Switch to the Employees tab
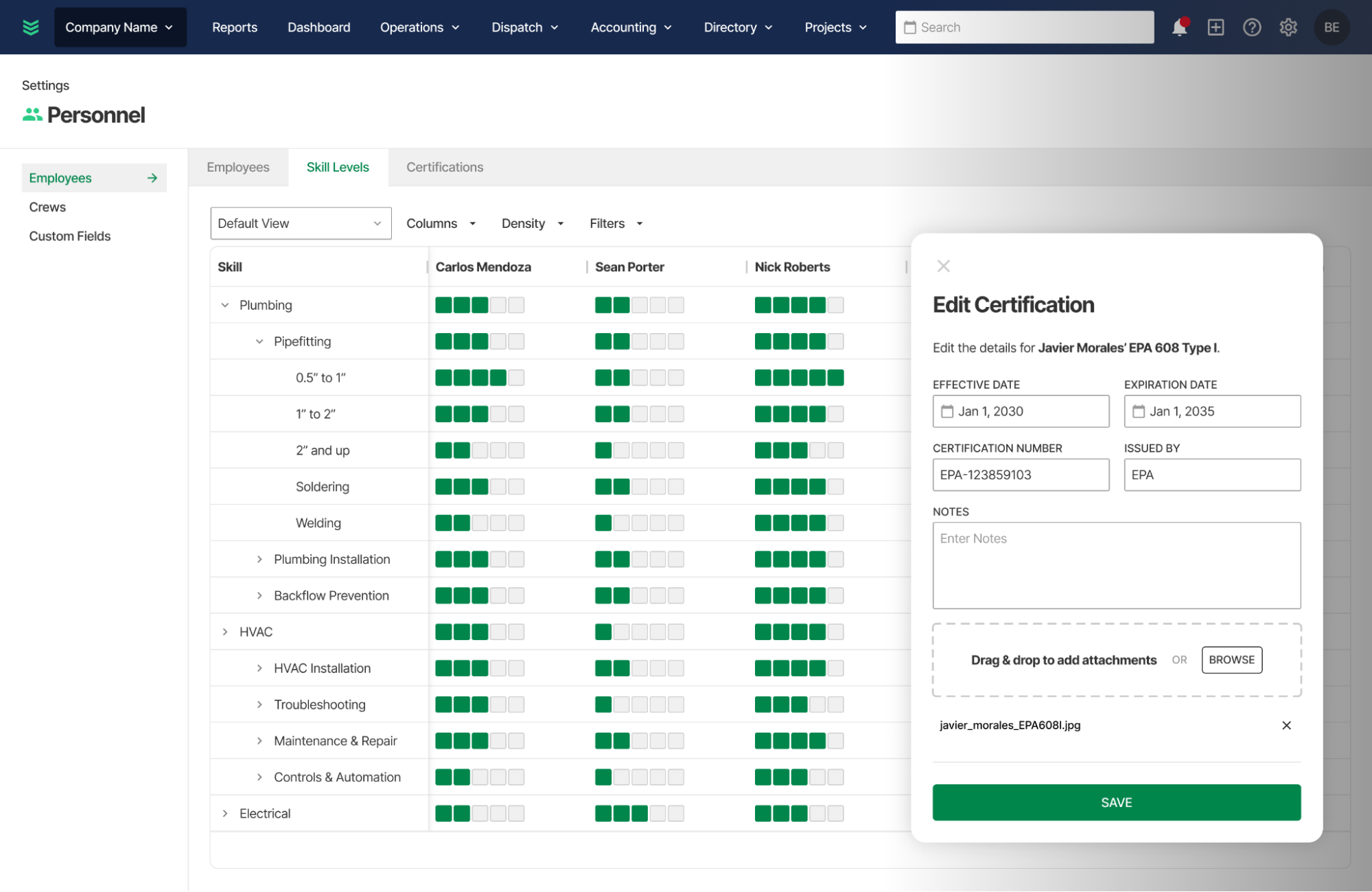The image size is (1372, 892). pyautogui.click(x=238, y=168)
